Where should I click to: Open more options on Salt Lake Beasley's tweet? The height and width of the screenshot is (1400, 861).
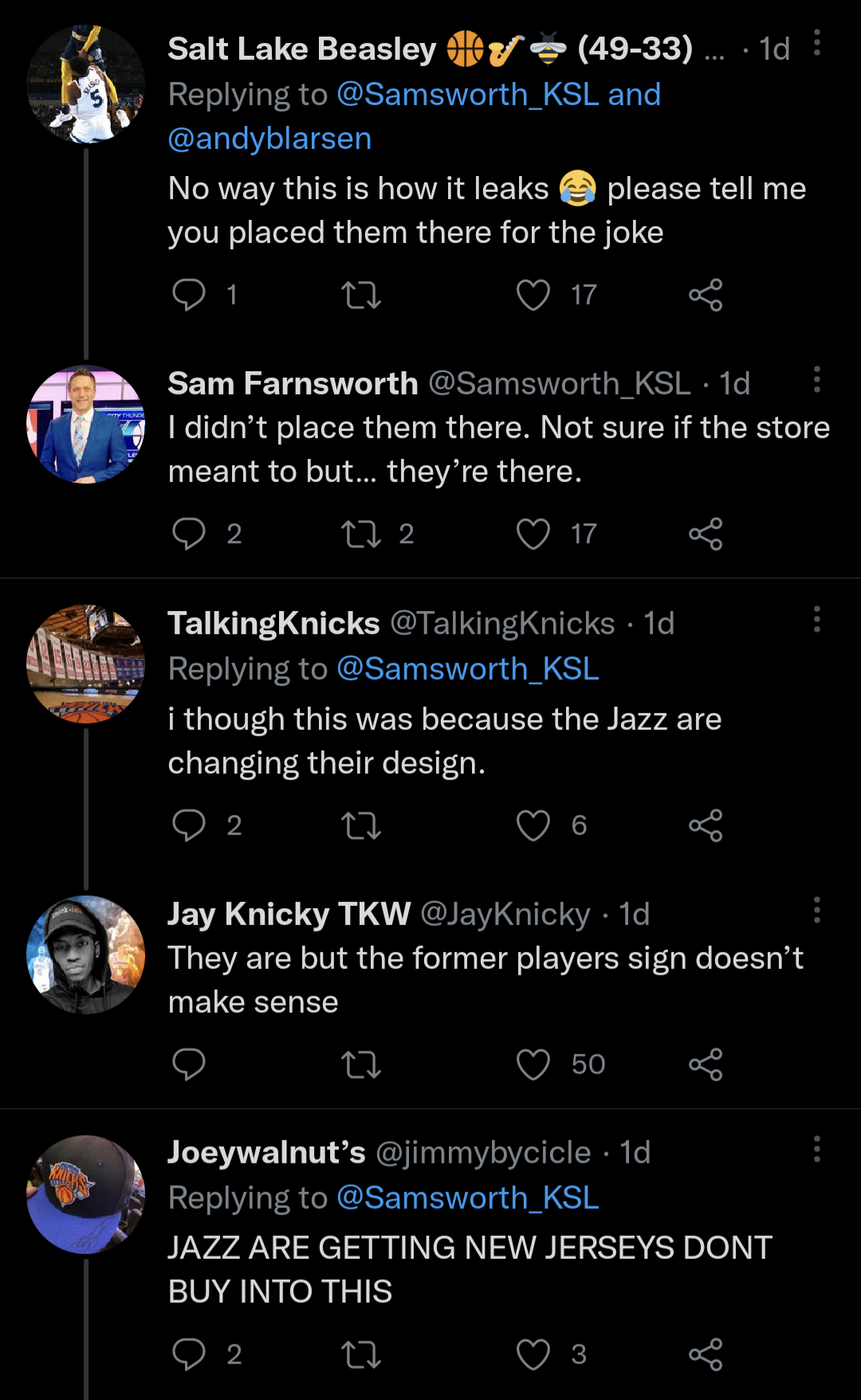pos(816,43)
